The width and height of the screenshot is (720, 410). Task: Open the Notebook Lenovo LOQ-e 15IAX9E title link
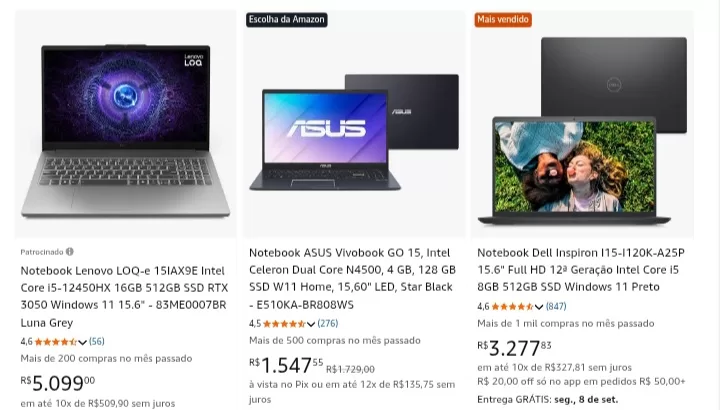point(123,287)
